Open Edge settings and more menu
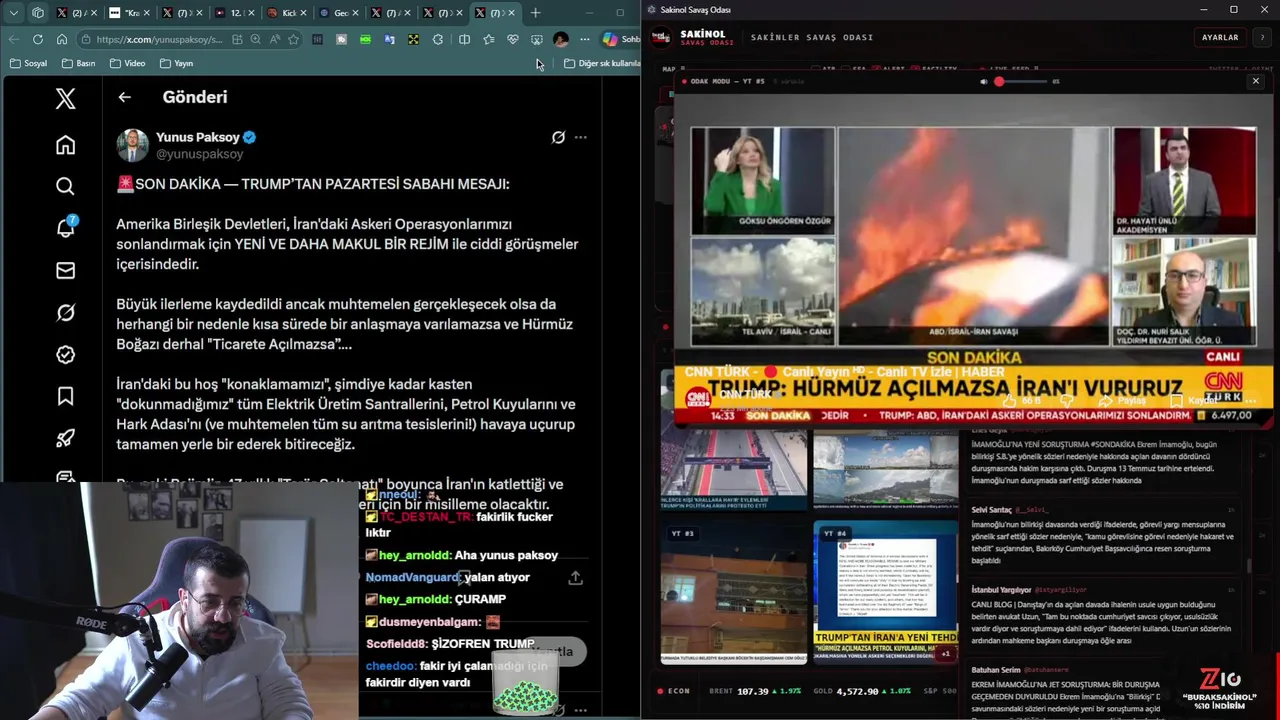 pyautogui.click(x=584, y=39)
